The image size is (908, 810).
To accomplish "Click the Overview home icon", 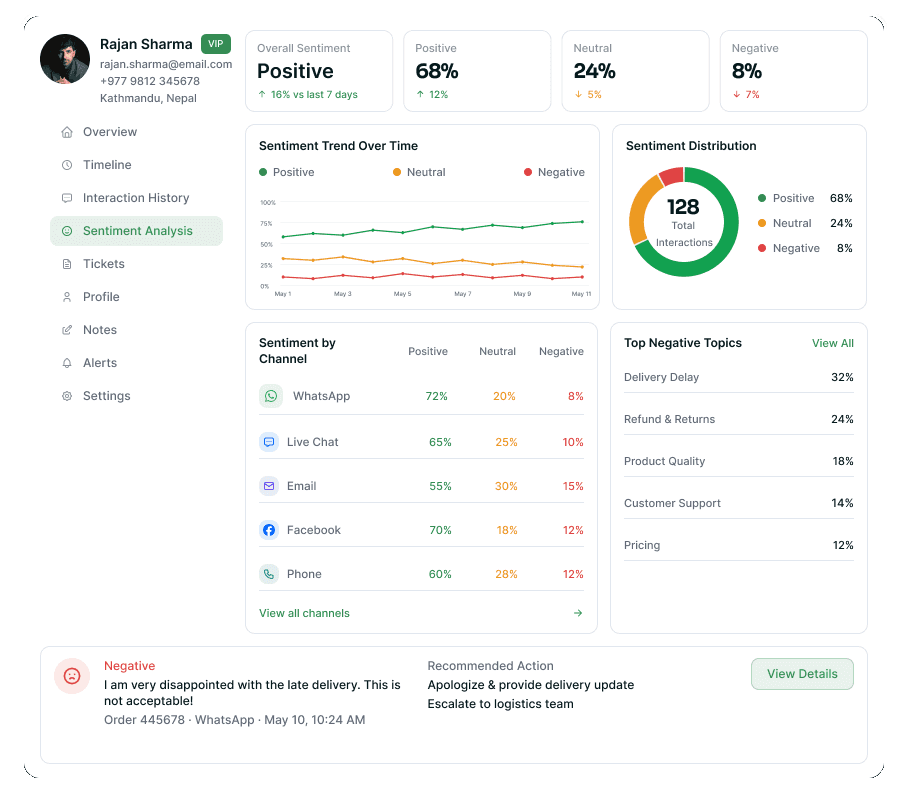I will [x=67, y=132].
